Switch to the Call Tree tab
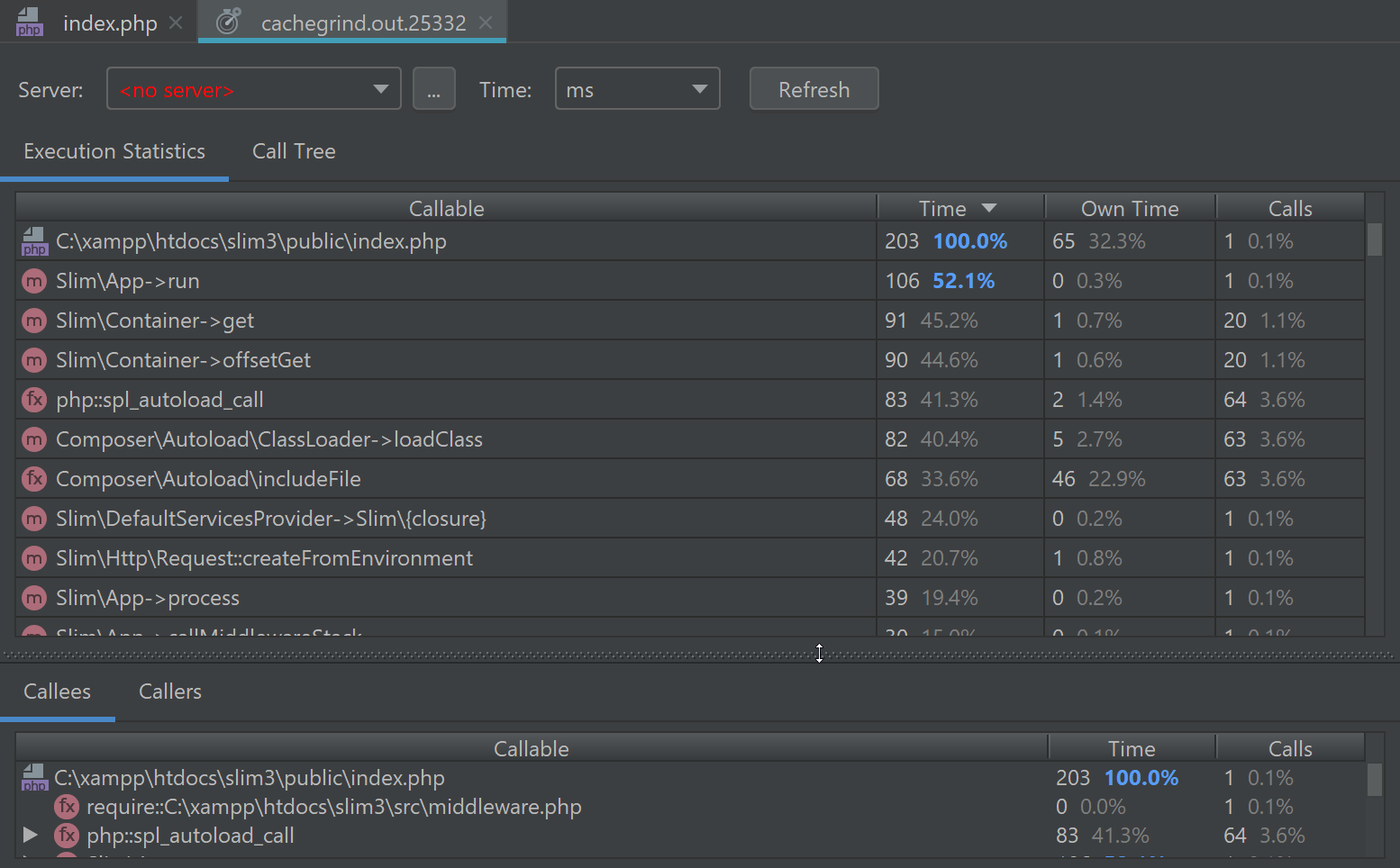The width and height of the screenshot is (1400, 868). (294, 151)
